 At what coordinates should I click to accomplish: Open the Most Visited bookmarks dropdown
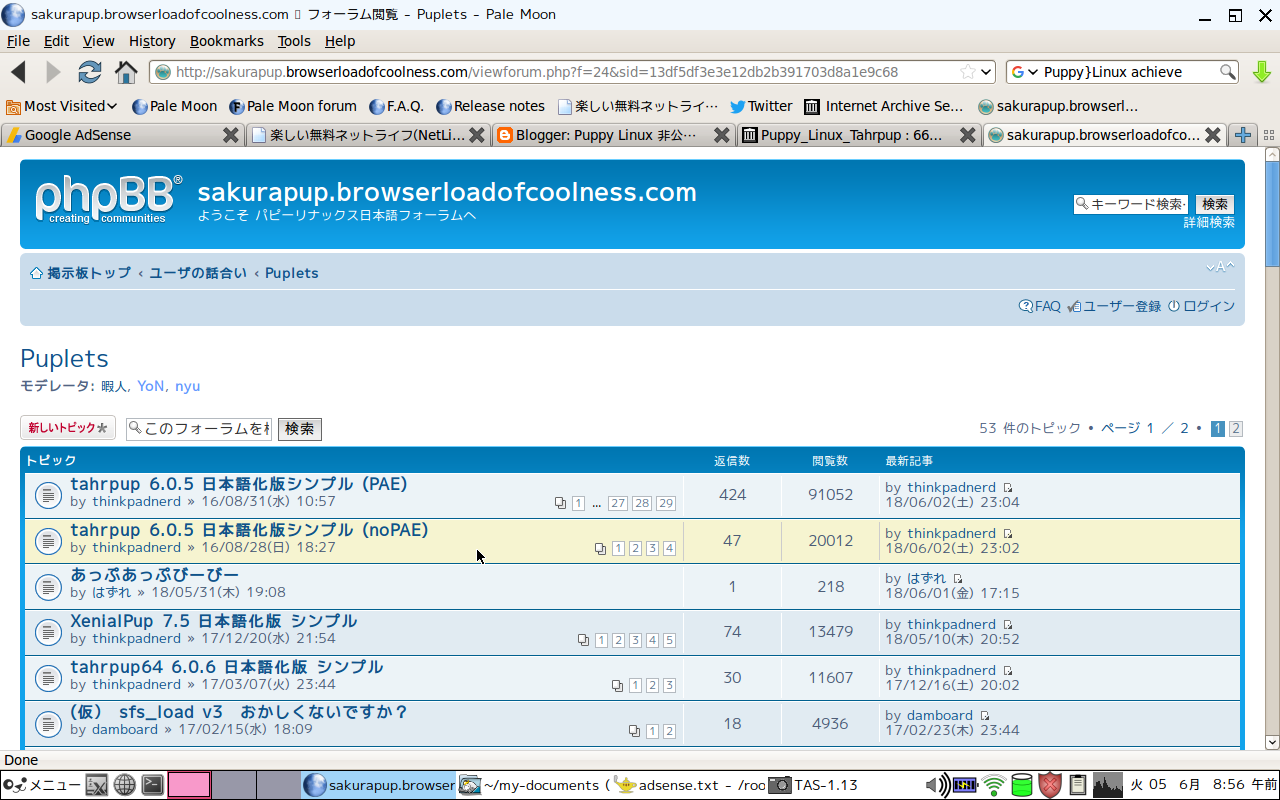coord(62,106)
